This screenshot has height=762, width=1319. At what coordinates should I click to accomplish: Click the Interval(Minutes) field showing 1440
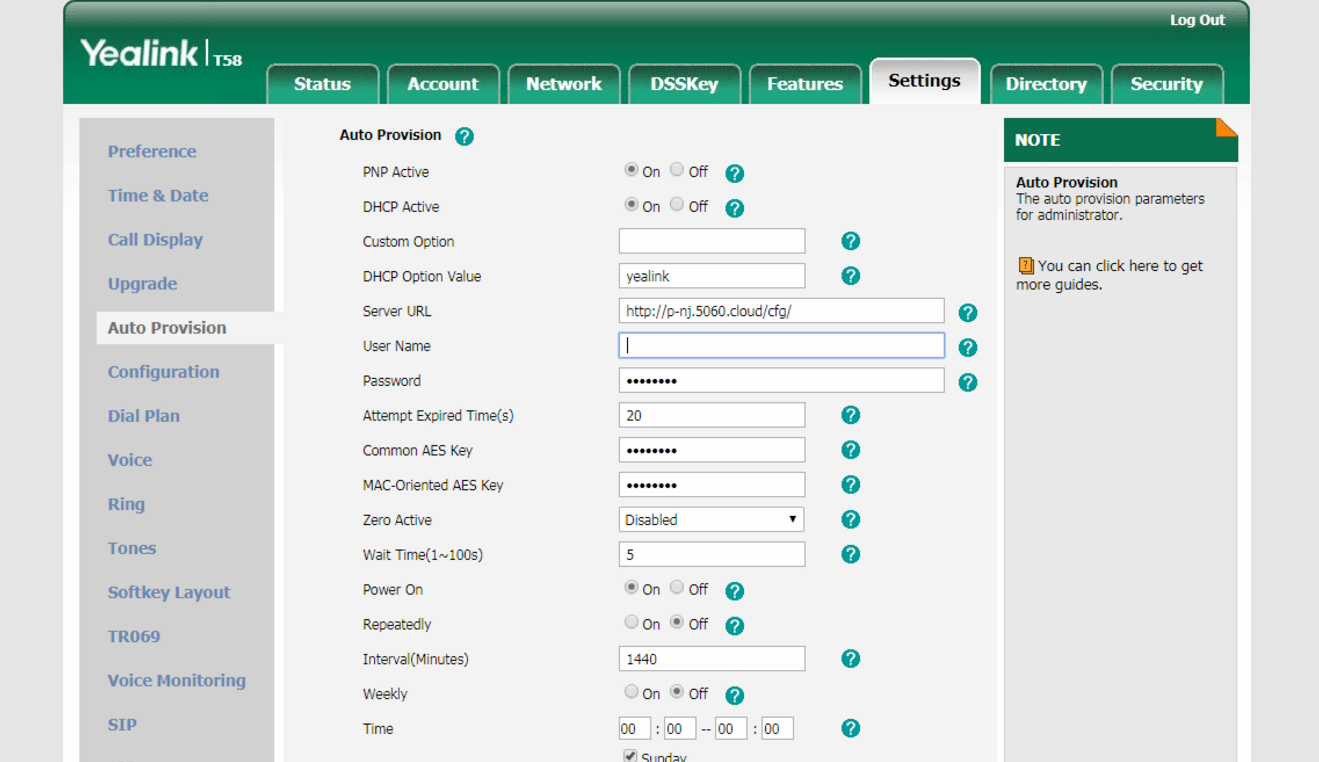tap(712, 659)
